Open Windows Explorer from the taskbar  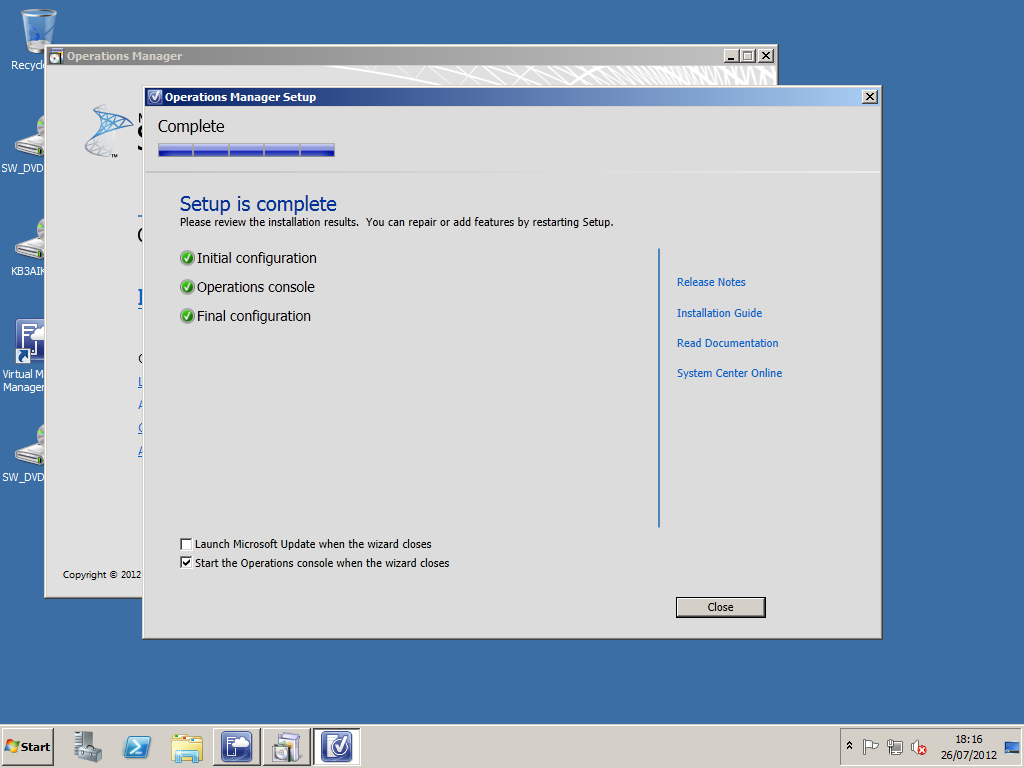187,746
